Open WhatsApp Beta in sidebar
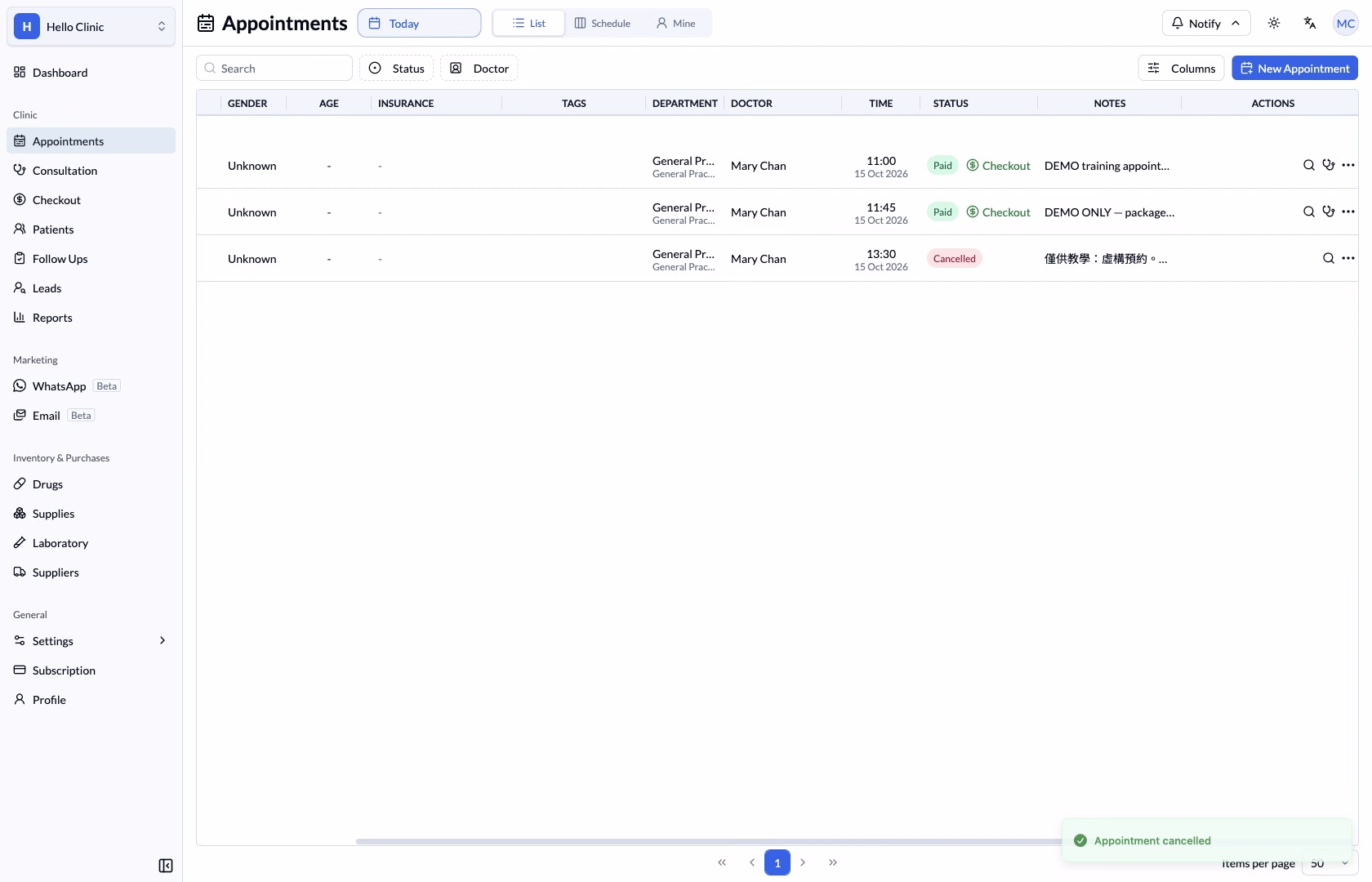This screenshot has width=1372, height=882. point(91,385)
